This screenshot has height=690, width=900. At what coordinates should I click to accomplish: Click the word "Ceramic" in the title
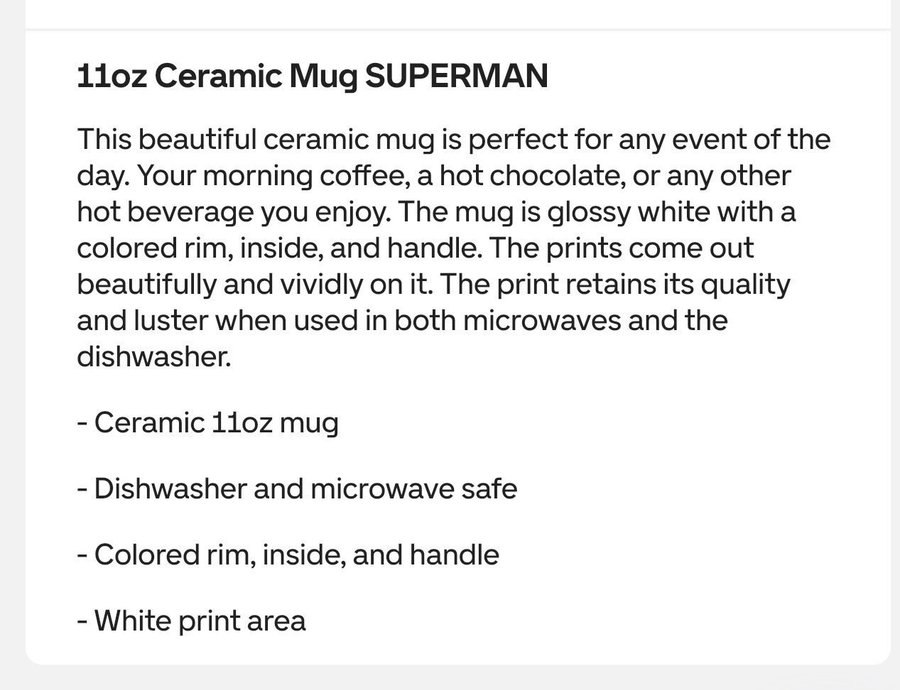(x=212, y=77)
